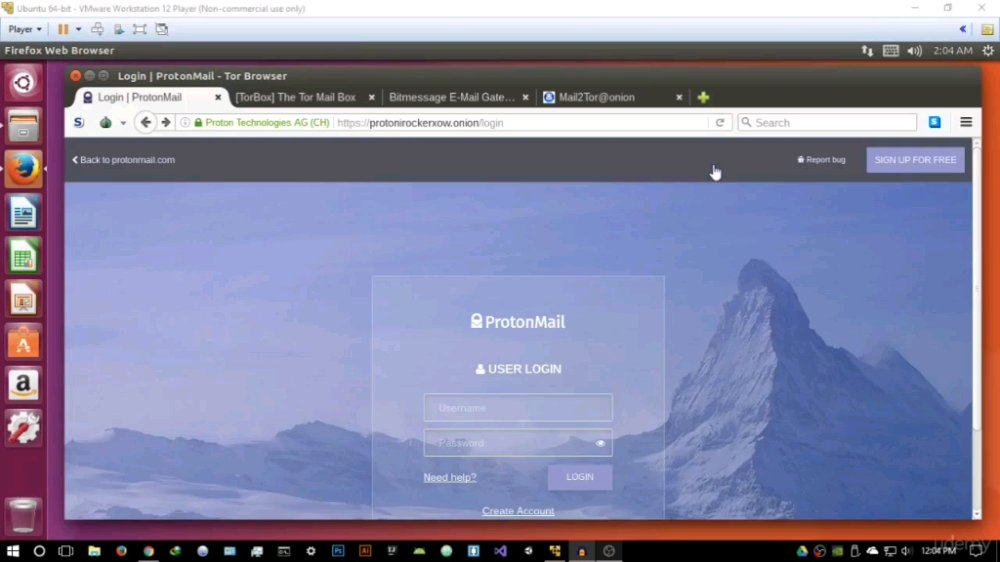Send Ctrl+Alt+Del to virtual machine
The height and width of the screenshot is (562, 1000).
[97, 29]
